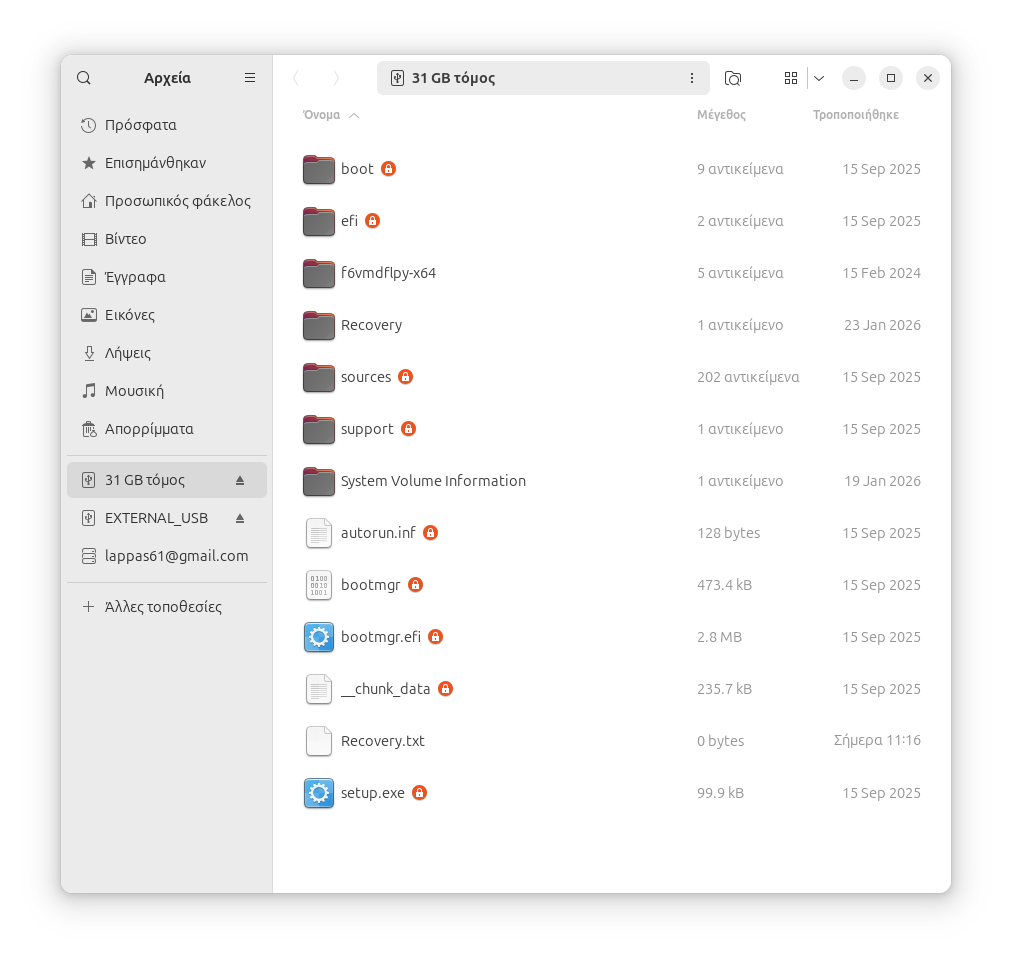Switch to grid view icon
Image resolution: width=1012 pixels, height=960 pixels.
[x=791, y=78]
